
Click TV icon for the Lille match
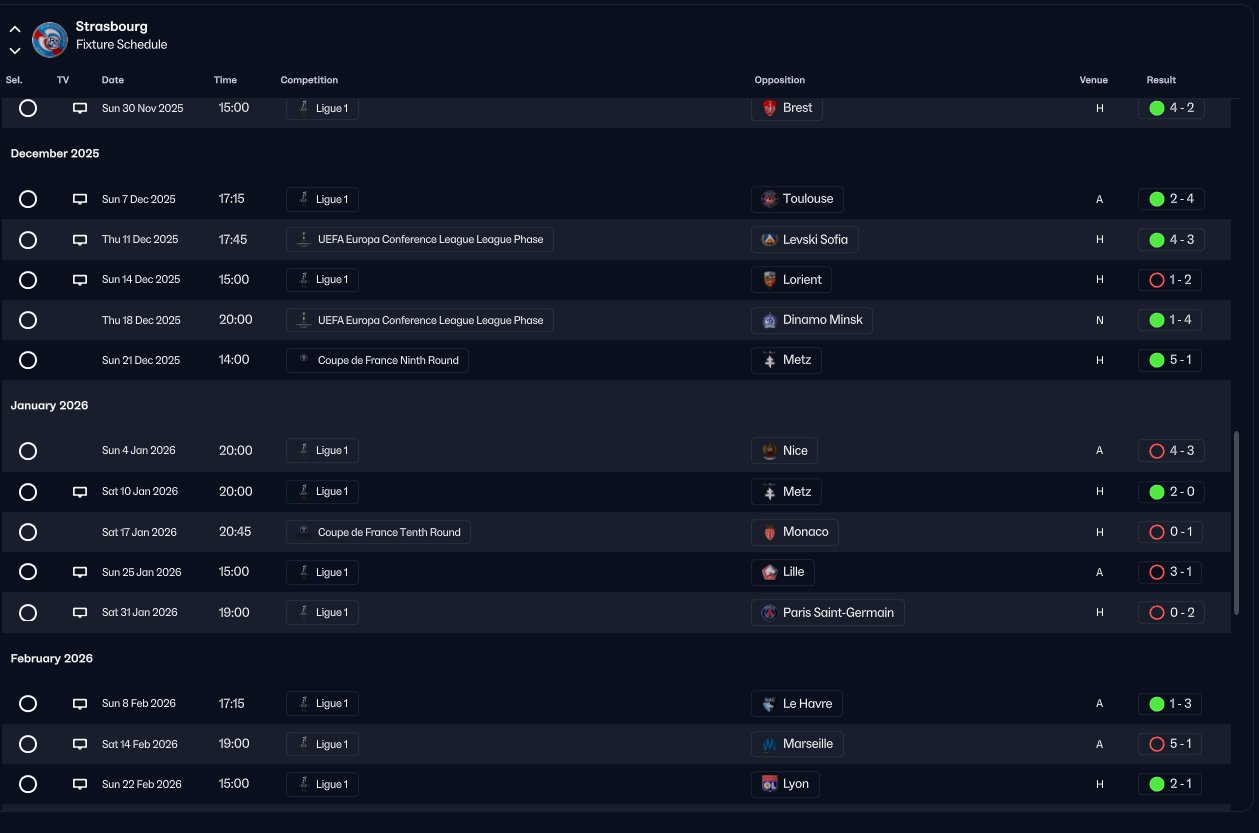point(80,572)
